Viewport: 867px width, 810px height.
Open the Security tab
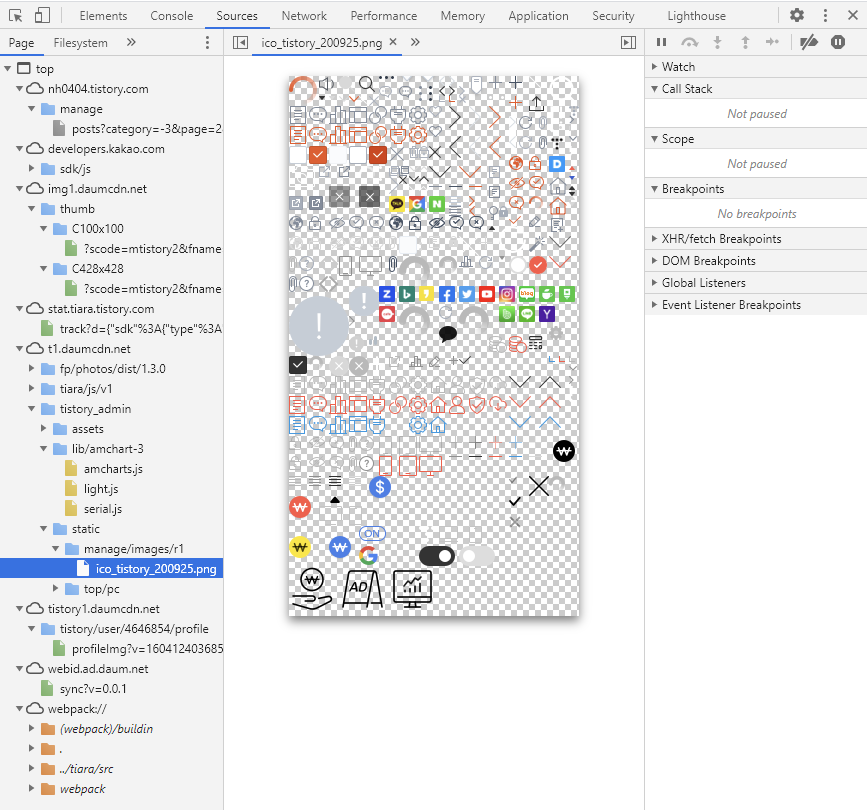point(613,16)
